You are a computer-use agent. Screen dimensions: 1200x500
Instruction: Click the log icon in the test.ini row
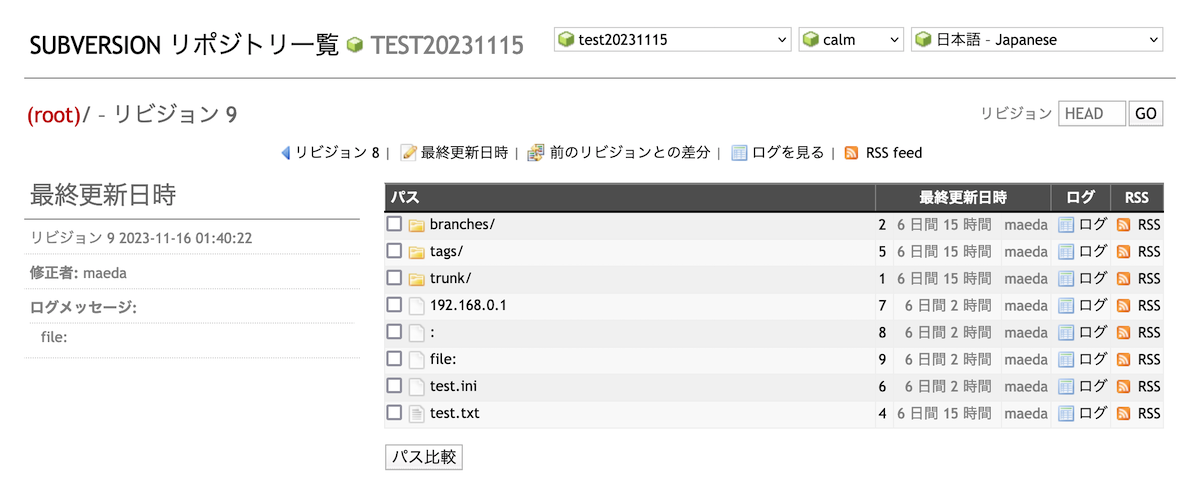click(1066, 386)
